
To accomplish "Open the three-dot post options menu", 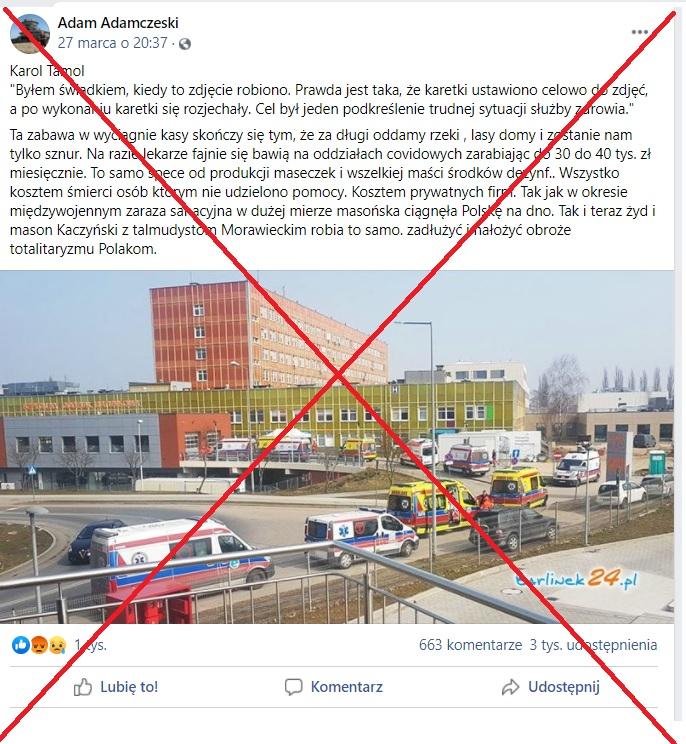I will [640, 32].
